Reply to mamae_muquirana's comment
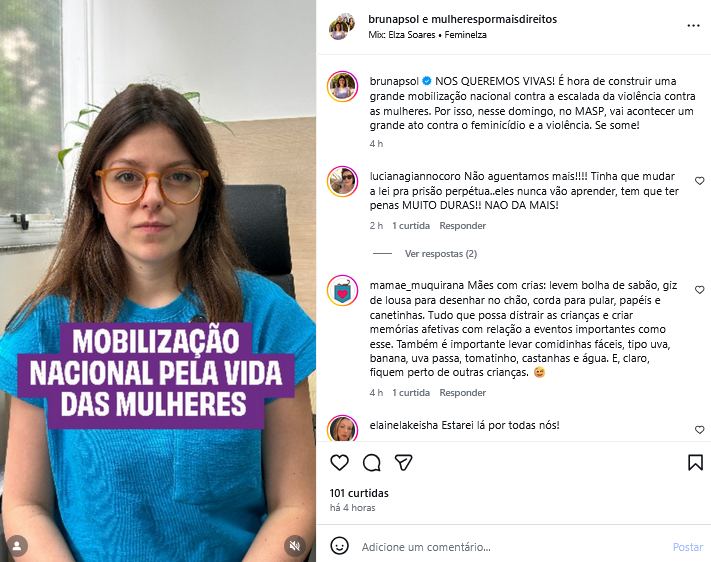Viewport: 711px width, 562px height. (x=463, y=392)
